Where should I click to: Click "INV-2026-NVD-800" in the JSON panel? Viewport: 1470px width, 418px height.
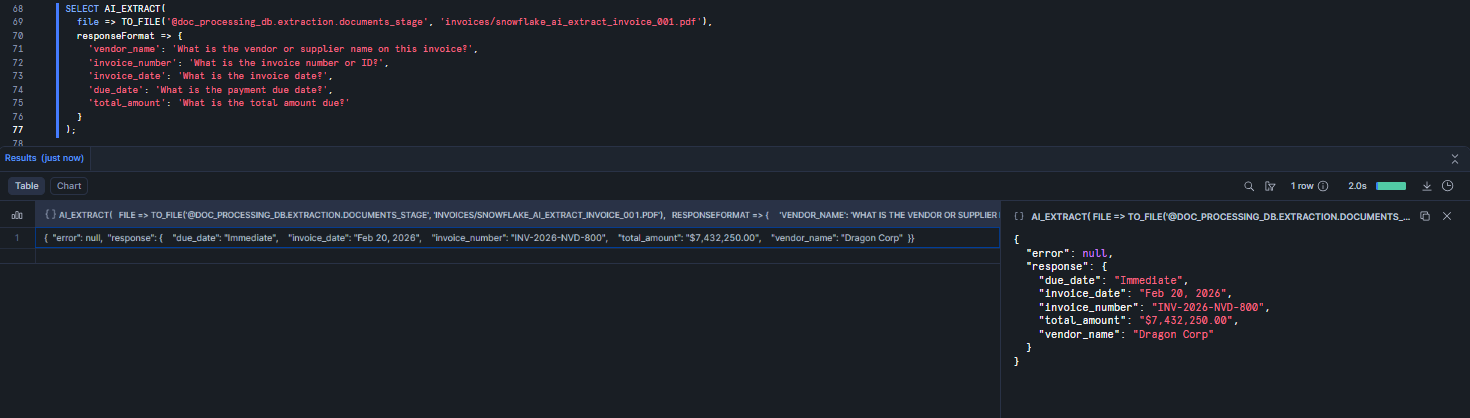tap(1206, 307)
